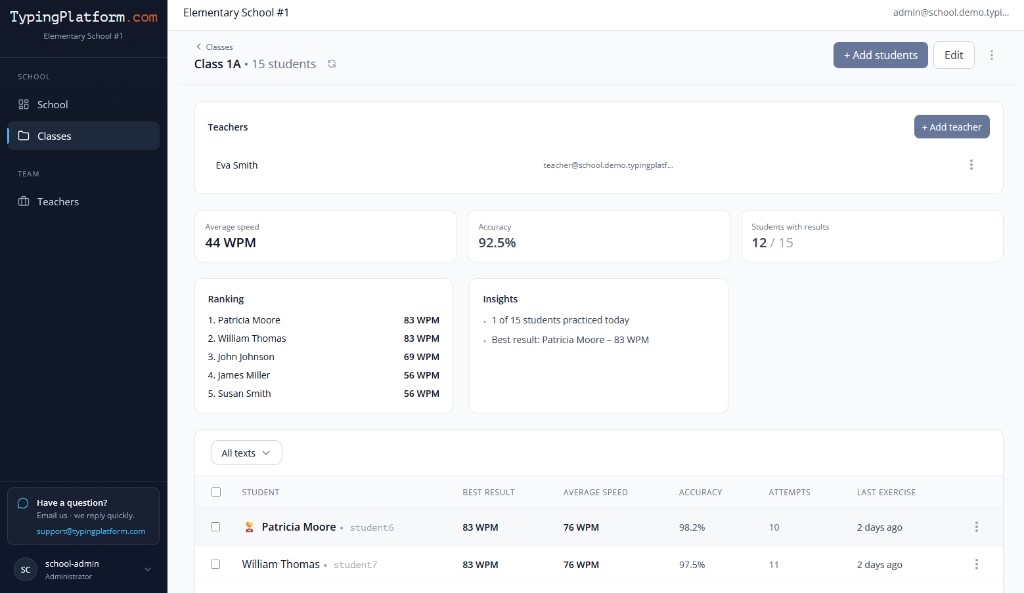Screen dimensions: 1024x593
Task: Toggle the select-all students checkbox in table header
Action: 216,492
